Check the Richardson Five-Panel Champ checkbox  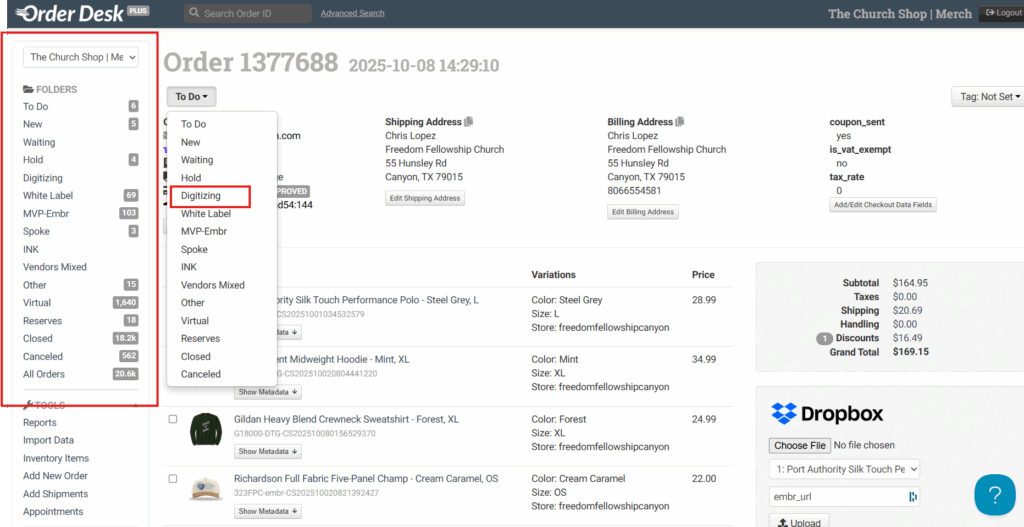pyautogui.click(x=173, y=479)
